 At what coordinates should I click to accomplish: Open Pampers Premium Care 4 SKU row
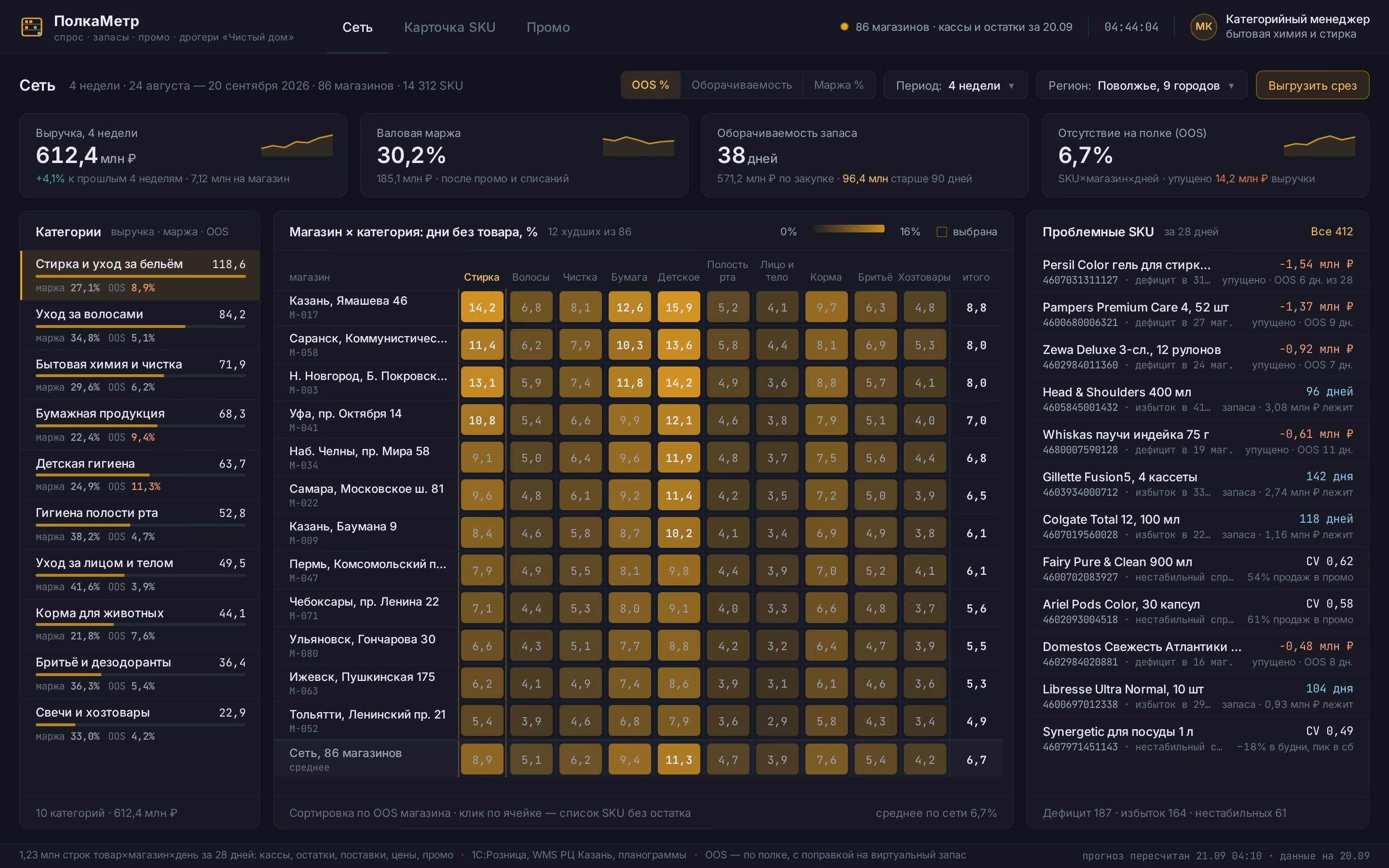(x=1198, y=314)
